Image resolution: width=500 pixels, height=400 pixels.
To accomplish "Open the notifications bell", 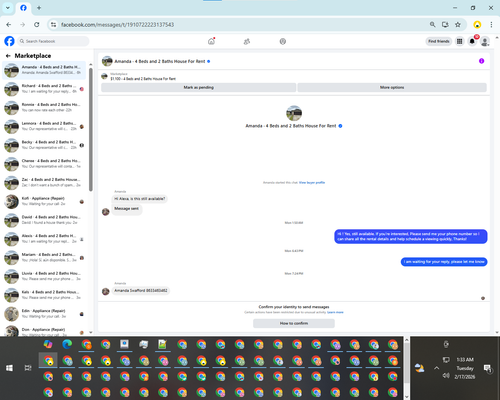I will (x=472, y=41).
